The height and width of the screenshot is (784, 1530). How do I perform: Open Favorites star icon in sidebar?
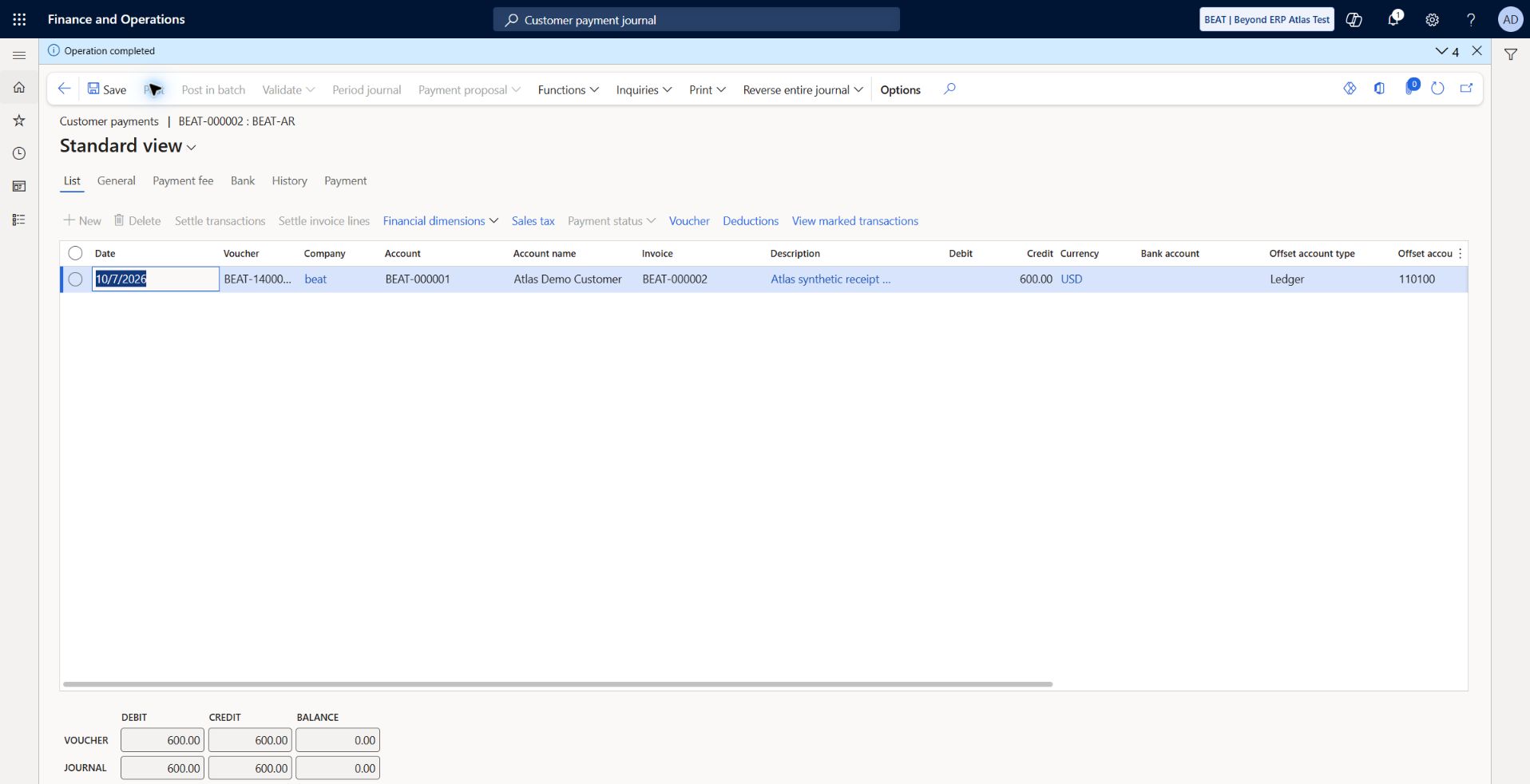pyautogui.click(x=19, y=121)
